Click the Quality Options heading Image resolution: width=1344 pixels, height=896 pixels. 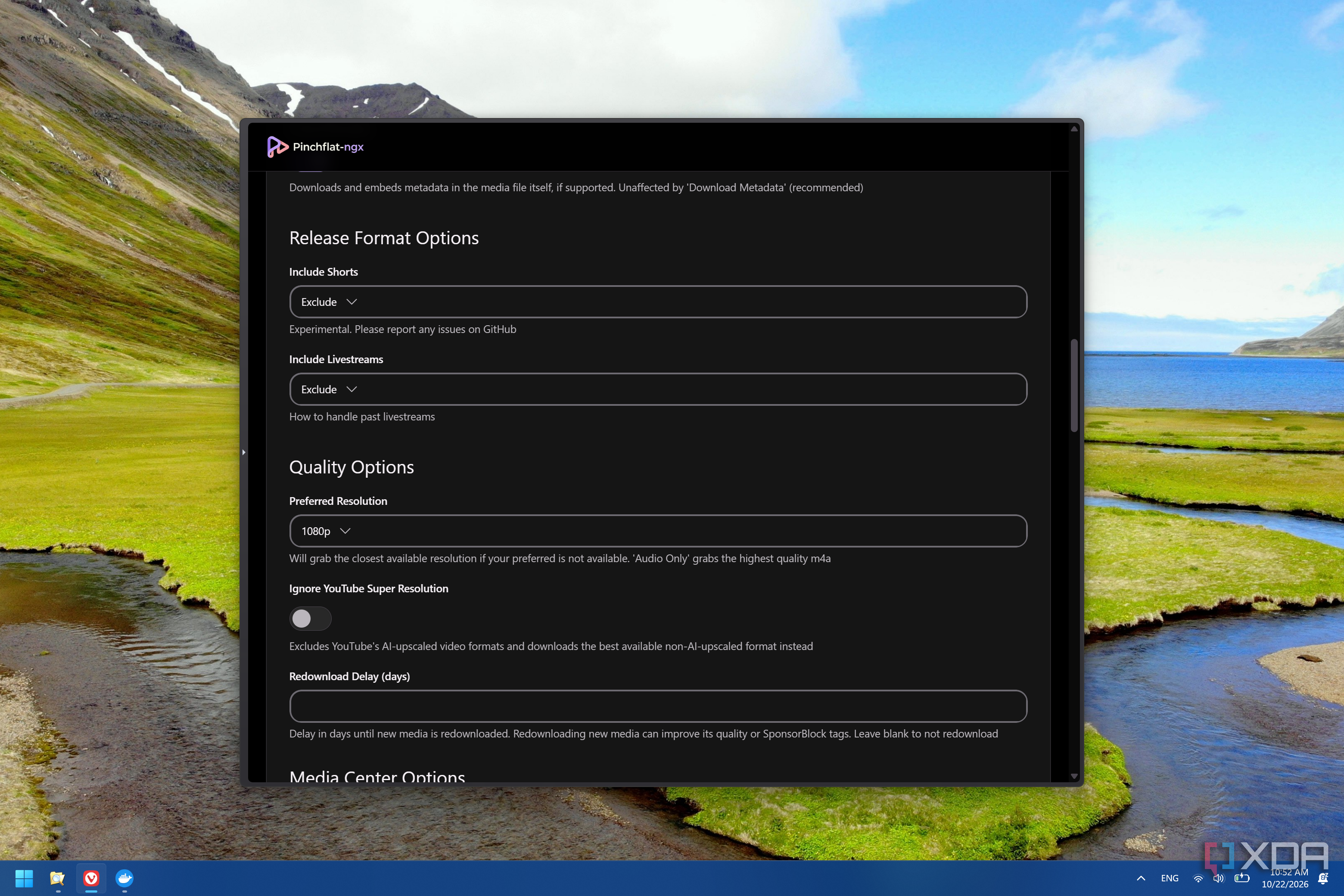tap(352, 467)
